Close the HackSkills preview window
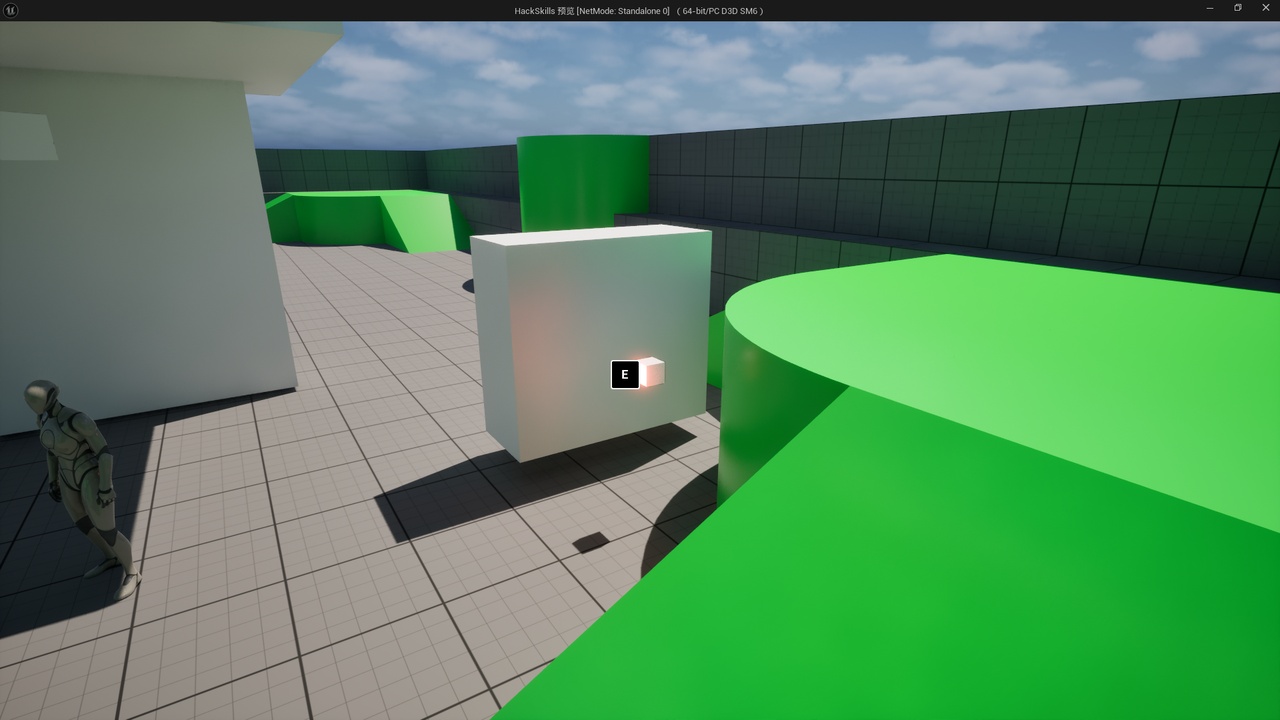 coord(1265,10)
